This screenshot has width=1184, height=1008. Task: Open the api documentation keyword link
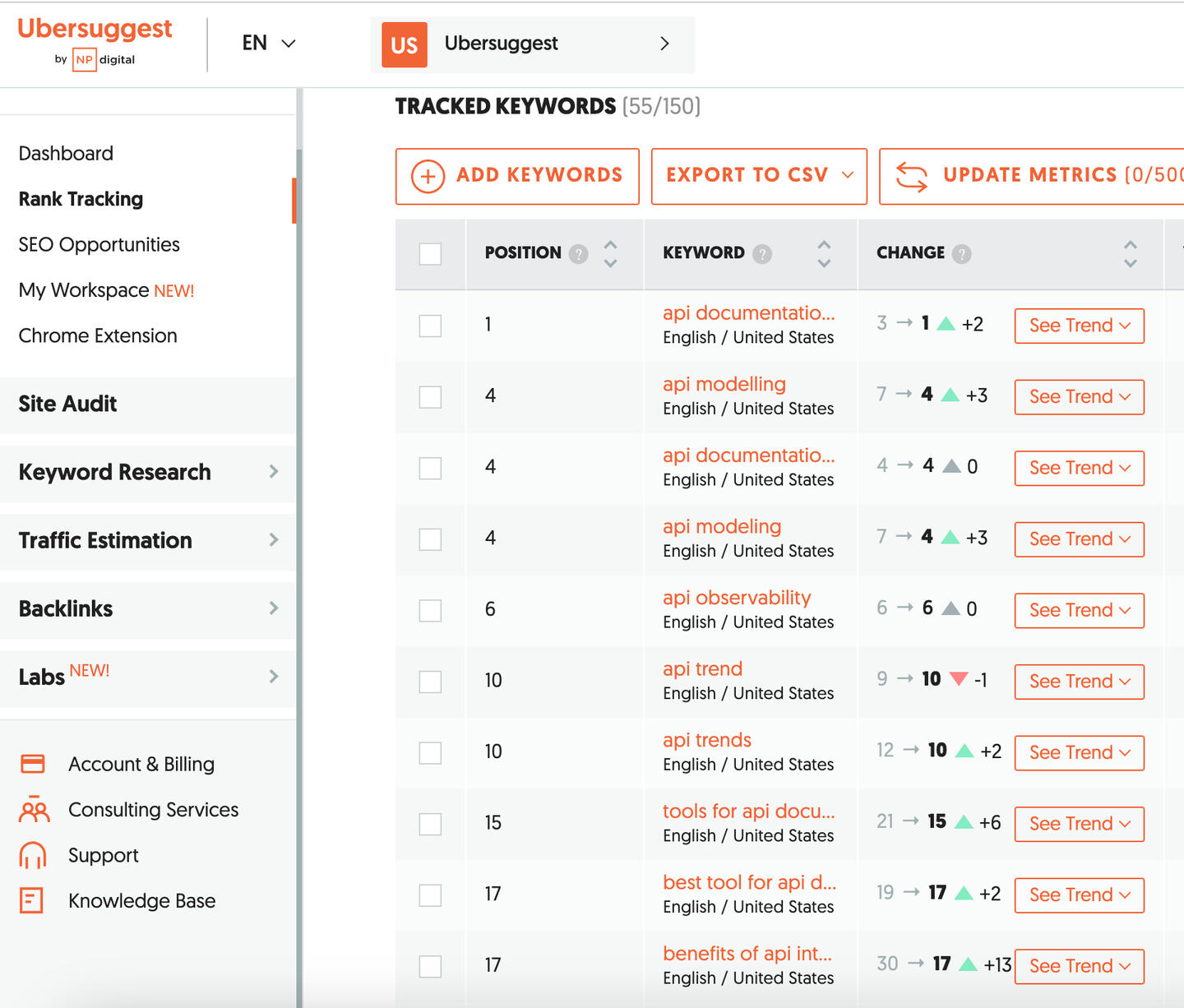747,313
